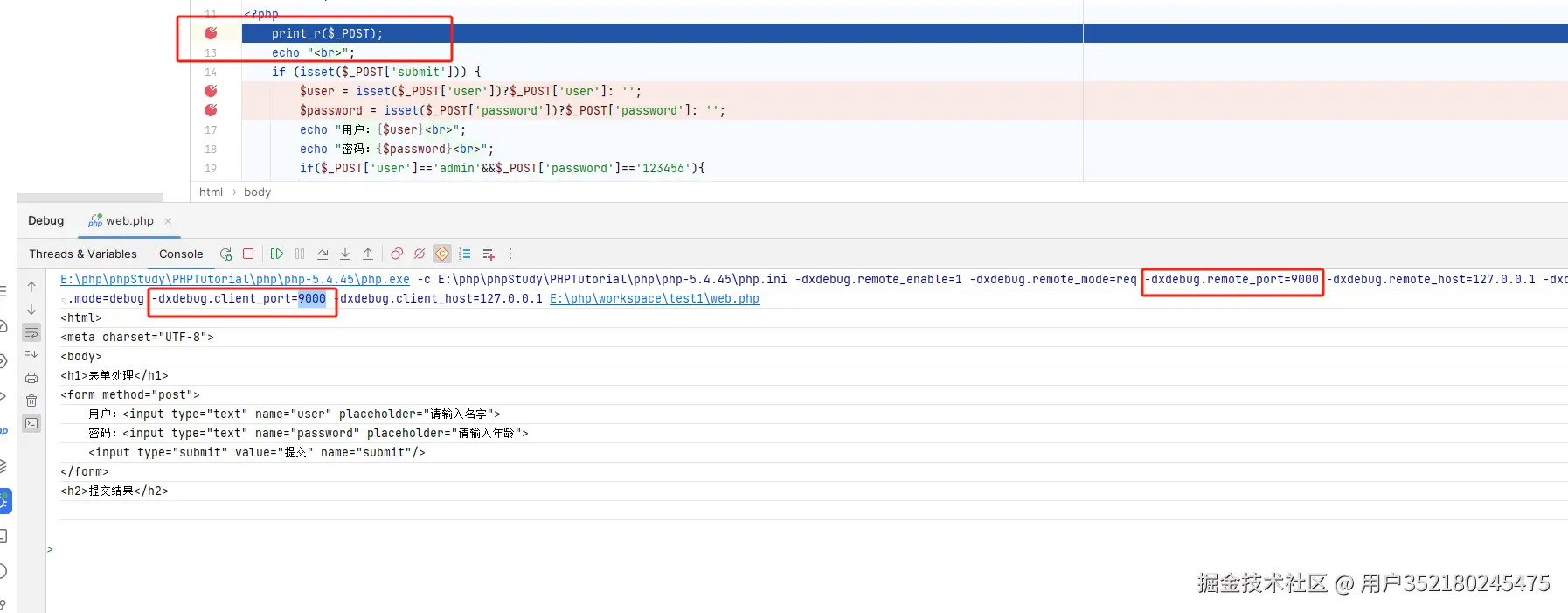
Task: Click the highlighted 9000 port value
Action: (312, 299)
